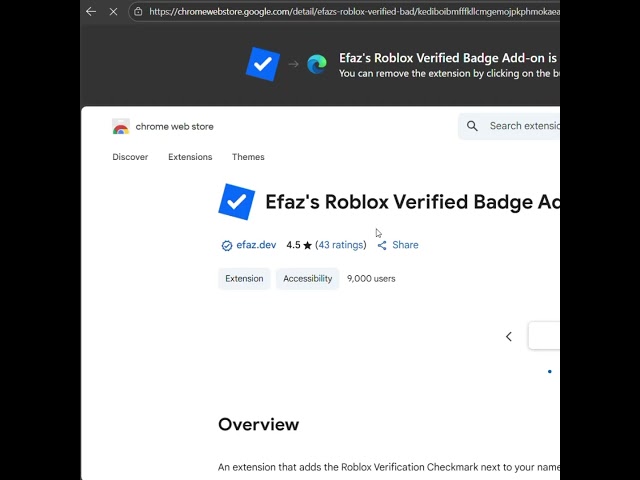This screenshot has width=640, height=480.
Task: Click the 'chrome web store' title text
Action: click(x=174, y=127)
